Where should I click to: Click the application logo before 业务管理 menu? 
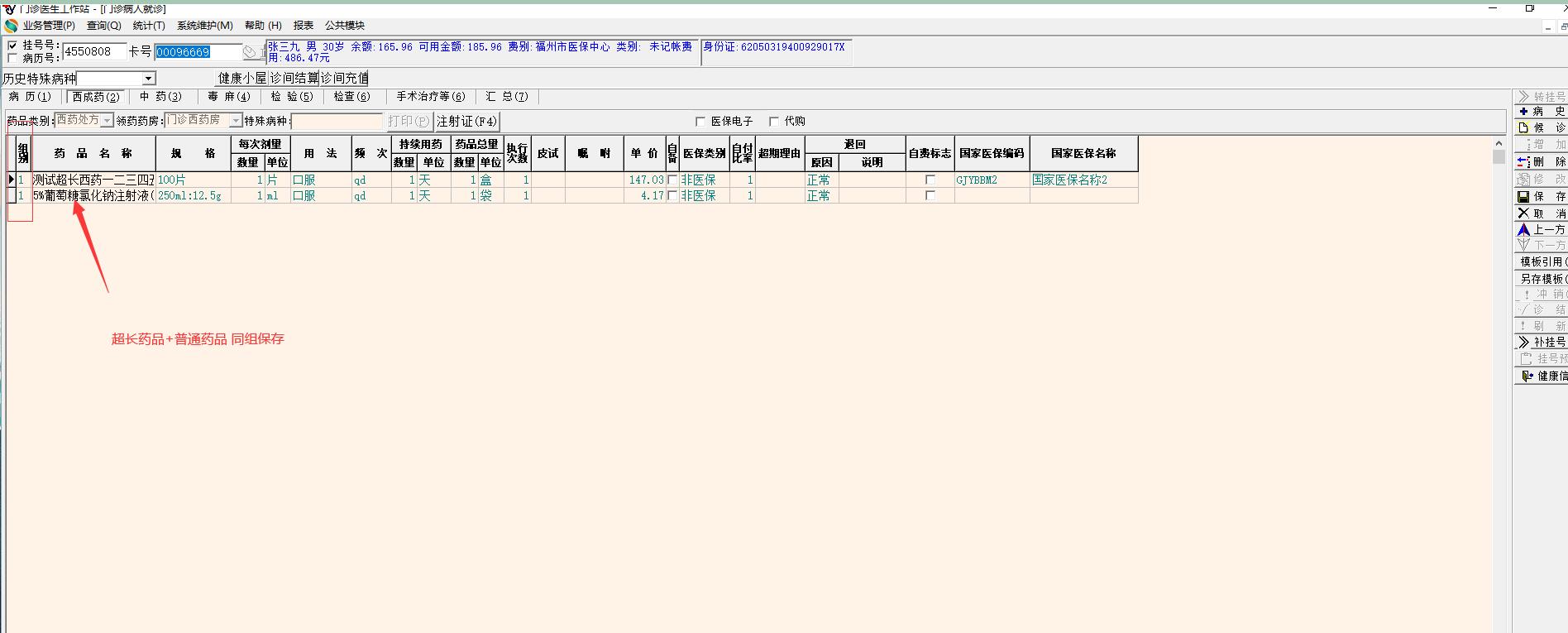point(11,26)
